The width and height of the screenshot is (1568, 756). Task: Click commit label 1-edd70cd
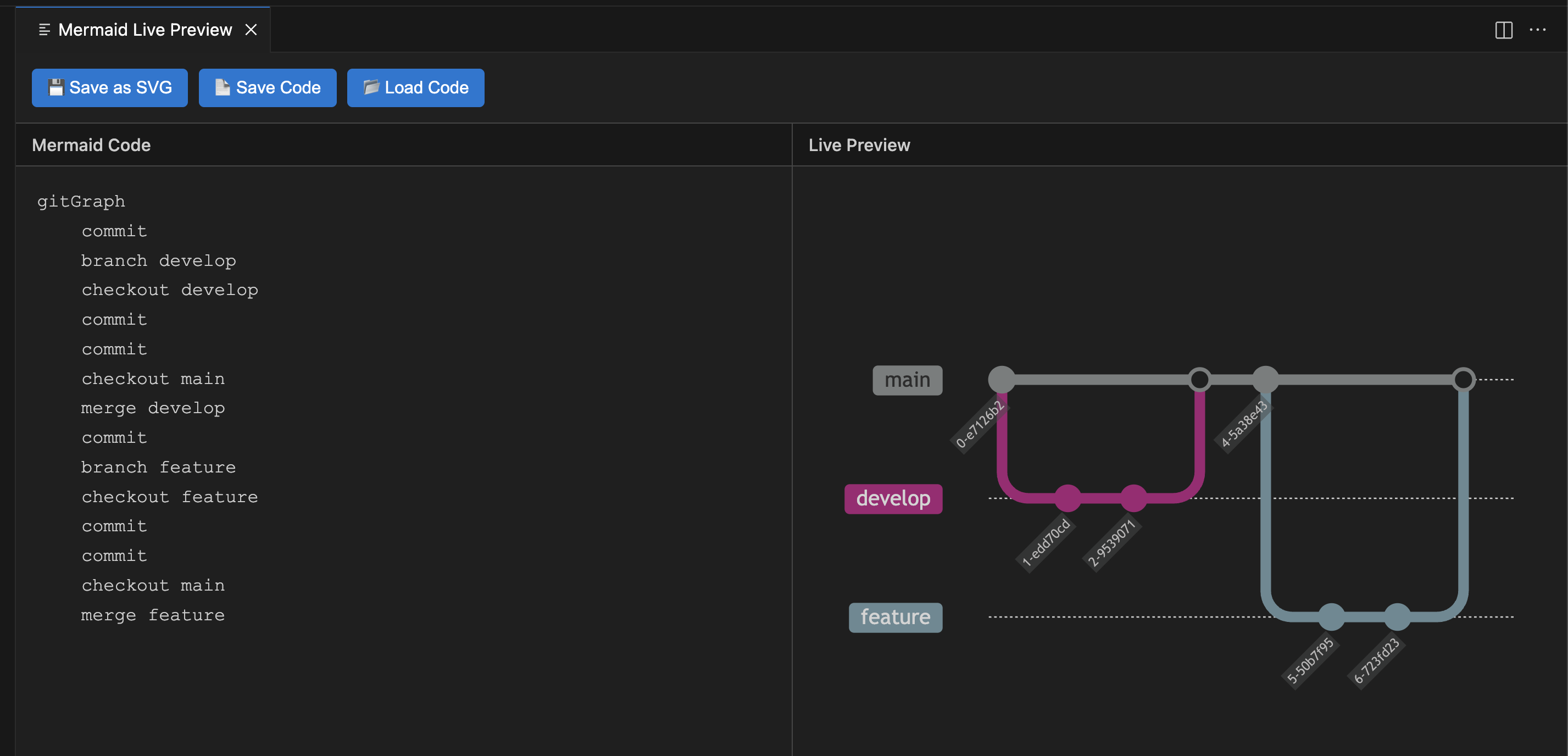(x=1045, y=542)
